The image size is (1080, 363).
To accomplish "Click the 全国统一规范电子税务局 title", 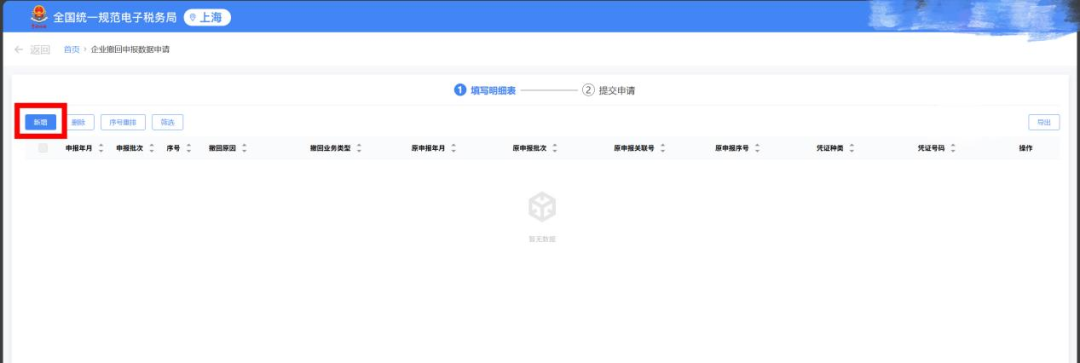I will 115,18.
